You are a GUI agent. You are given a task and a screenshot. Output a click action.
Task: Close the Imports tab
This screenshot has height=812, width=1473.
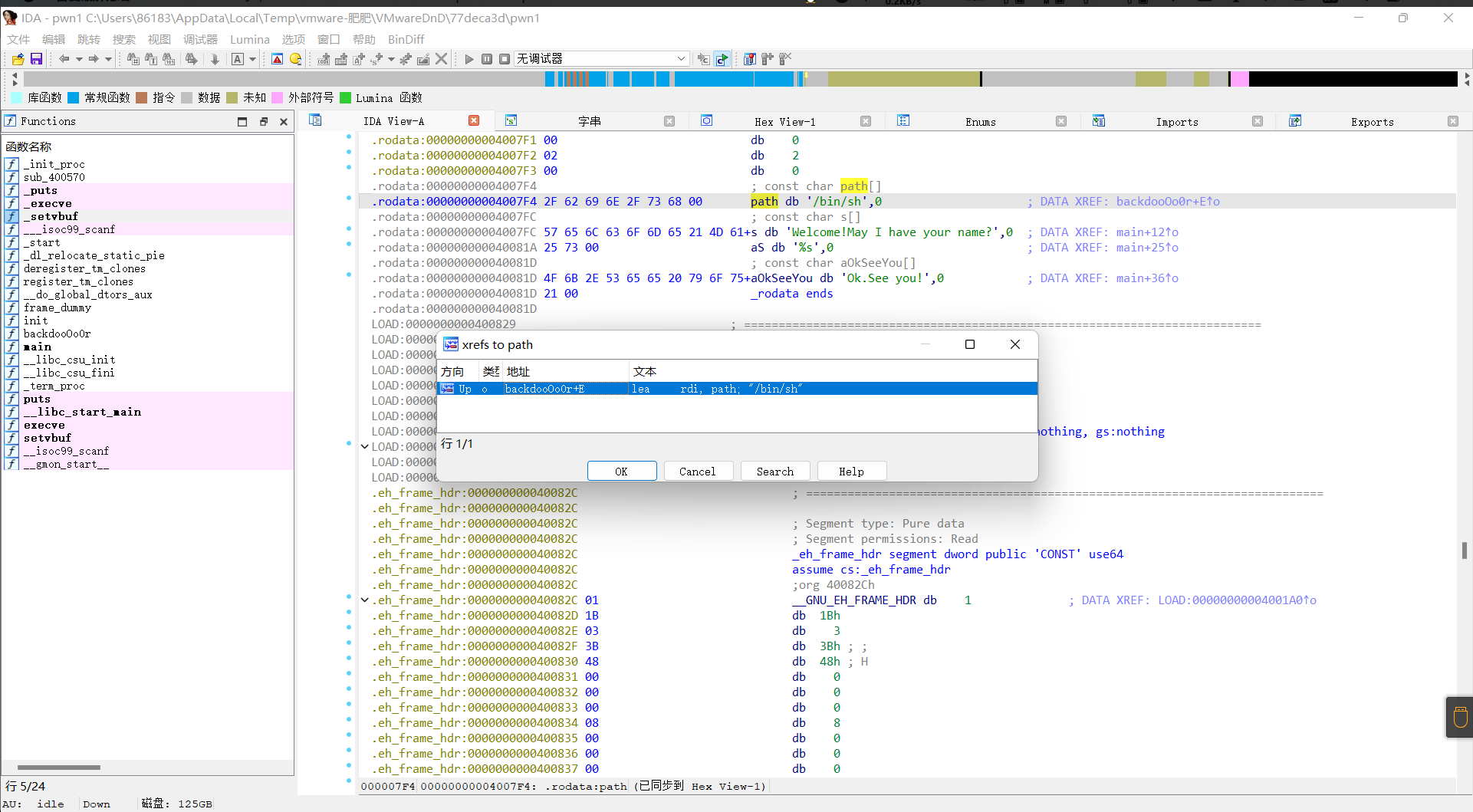coord(1258,121)
